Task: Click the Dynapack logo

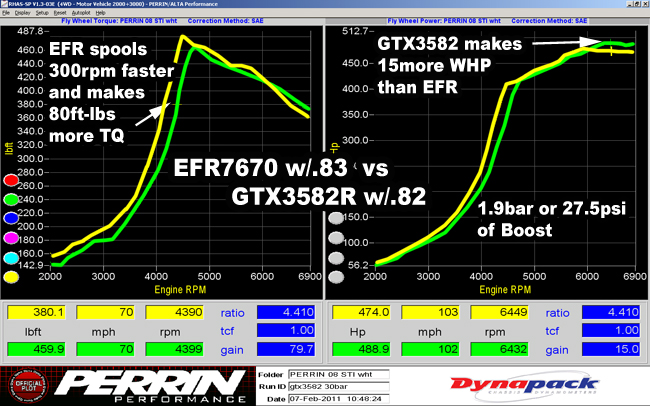Action: click(x=525, y=386)
